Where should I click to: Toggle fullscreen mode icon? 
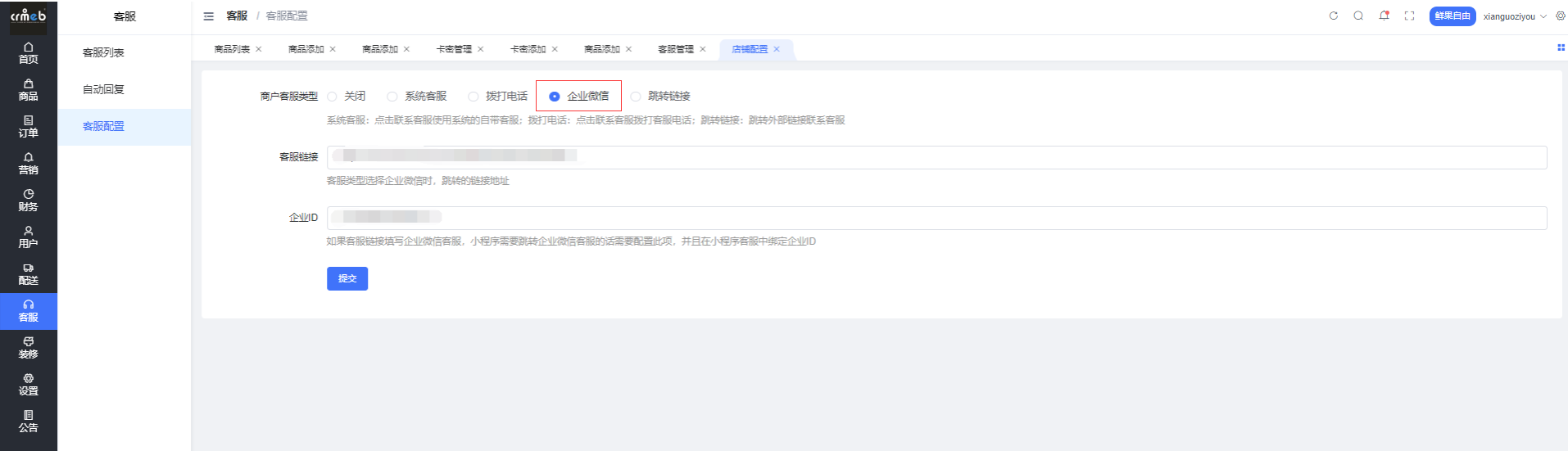tap(1409, 16)
